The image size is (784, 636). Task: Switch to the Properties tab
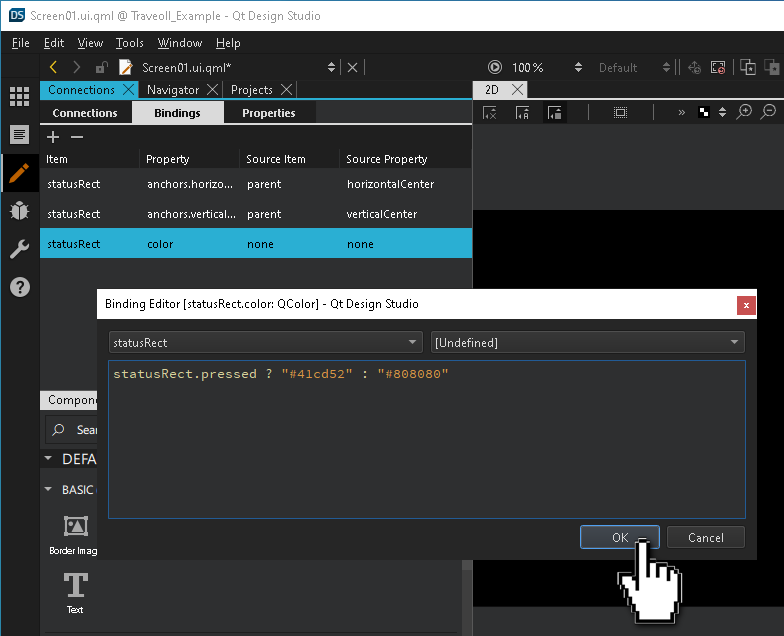tap(268, 113)
